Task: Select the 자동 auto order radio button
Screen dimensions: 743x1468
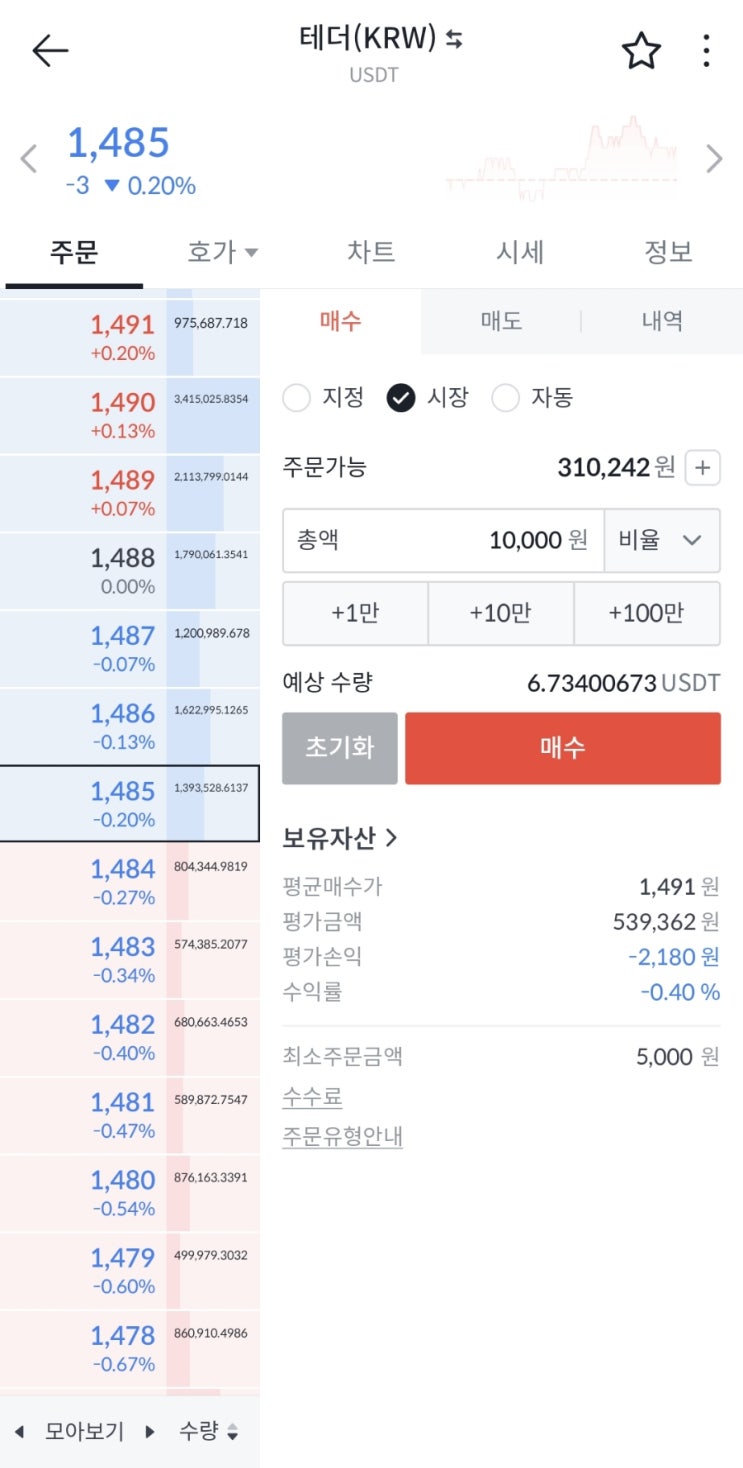Action: click(505, 398)
